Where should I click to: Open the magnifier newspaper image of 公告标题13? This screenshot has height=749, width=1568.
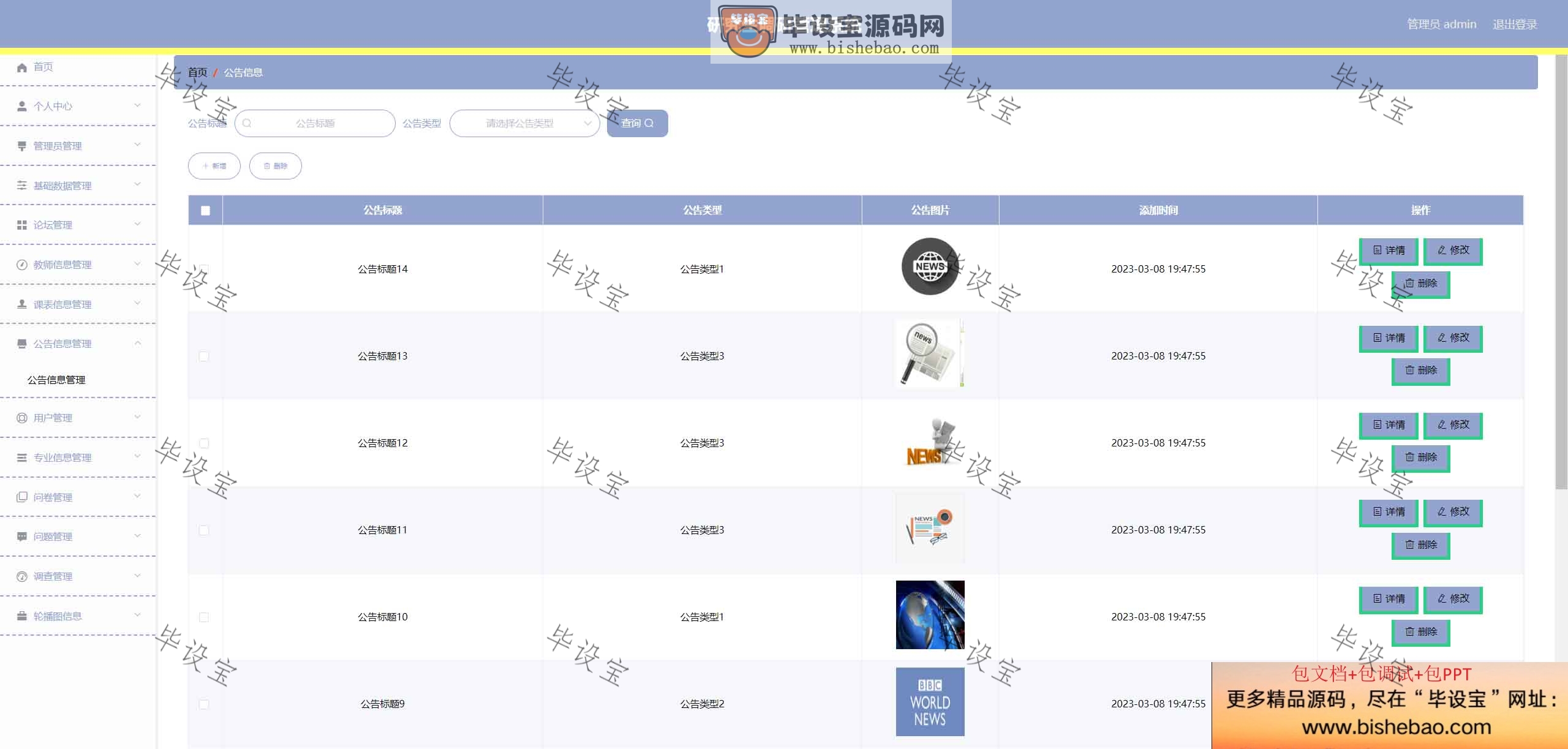coord(930,354)
